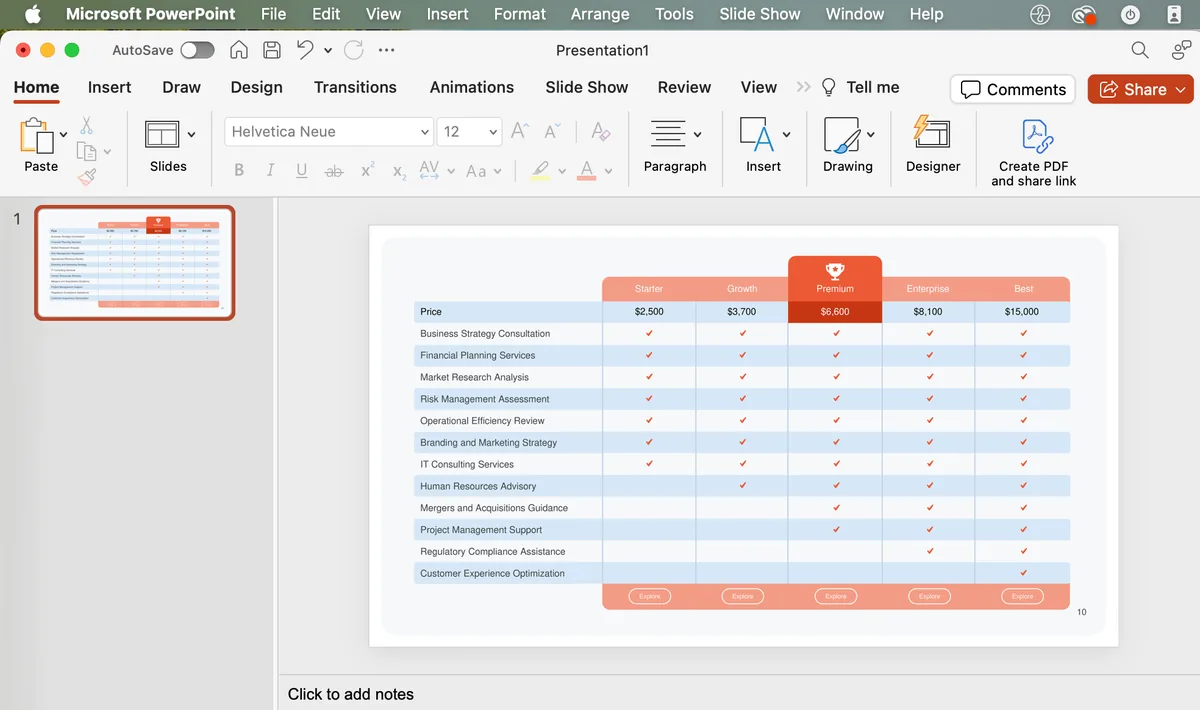1200x710 pixels.
Task: Toggle Strikethrough formatting
Action: pos(334,171)
